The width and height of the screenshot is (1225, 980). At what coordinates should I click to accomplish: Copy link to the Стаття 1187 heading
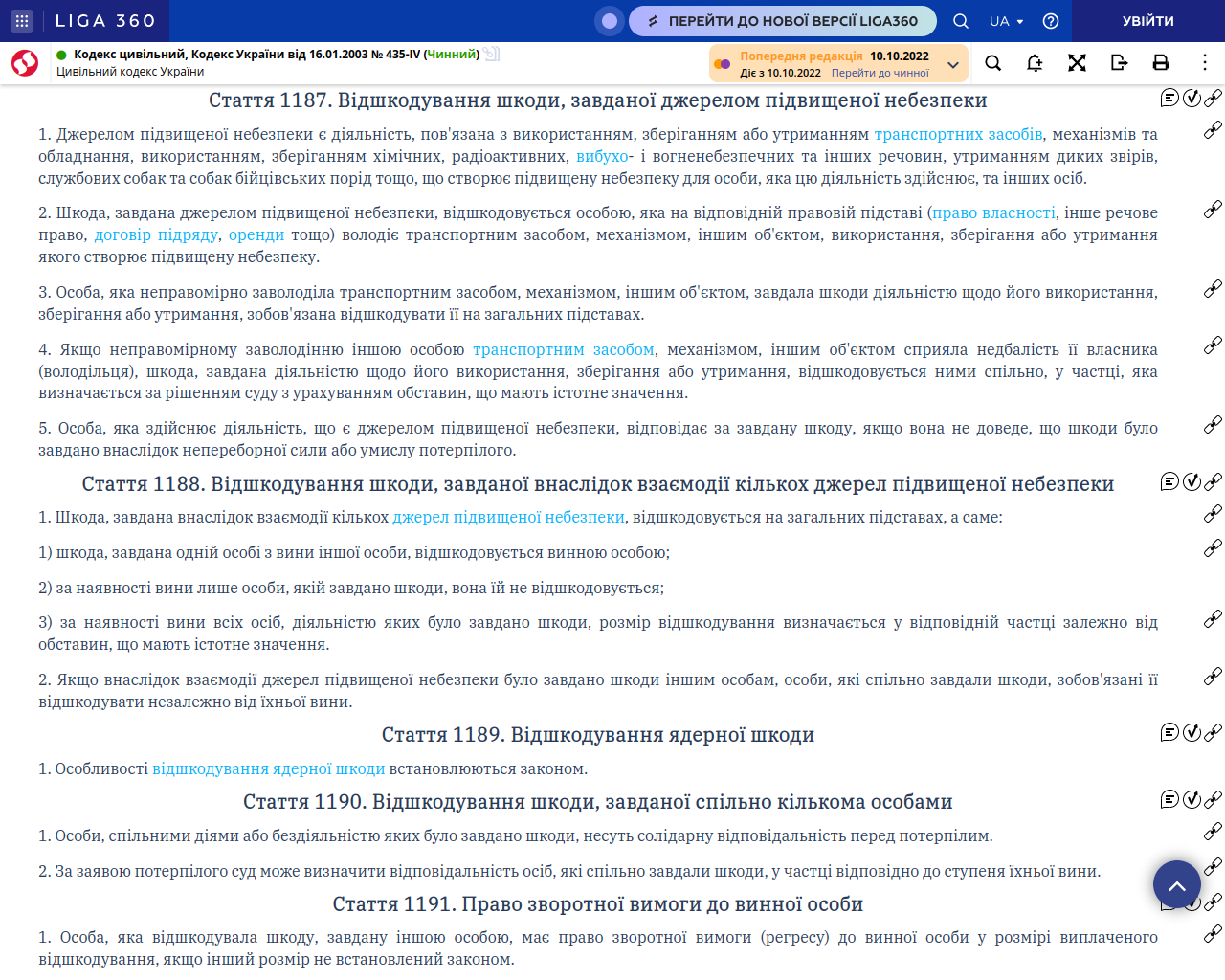coord(1213,98)
